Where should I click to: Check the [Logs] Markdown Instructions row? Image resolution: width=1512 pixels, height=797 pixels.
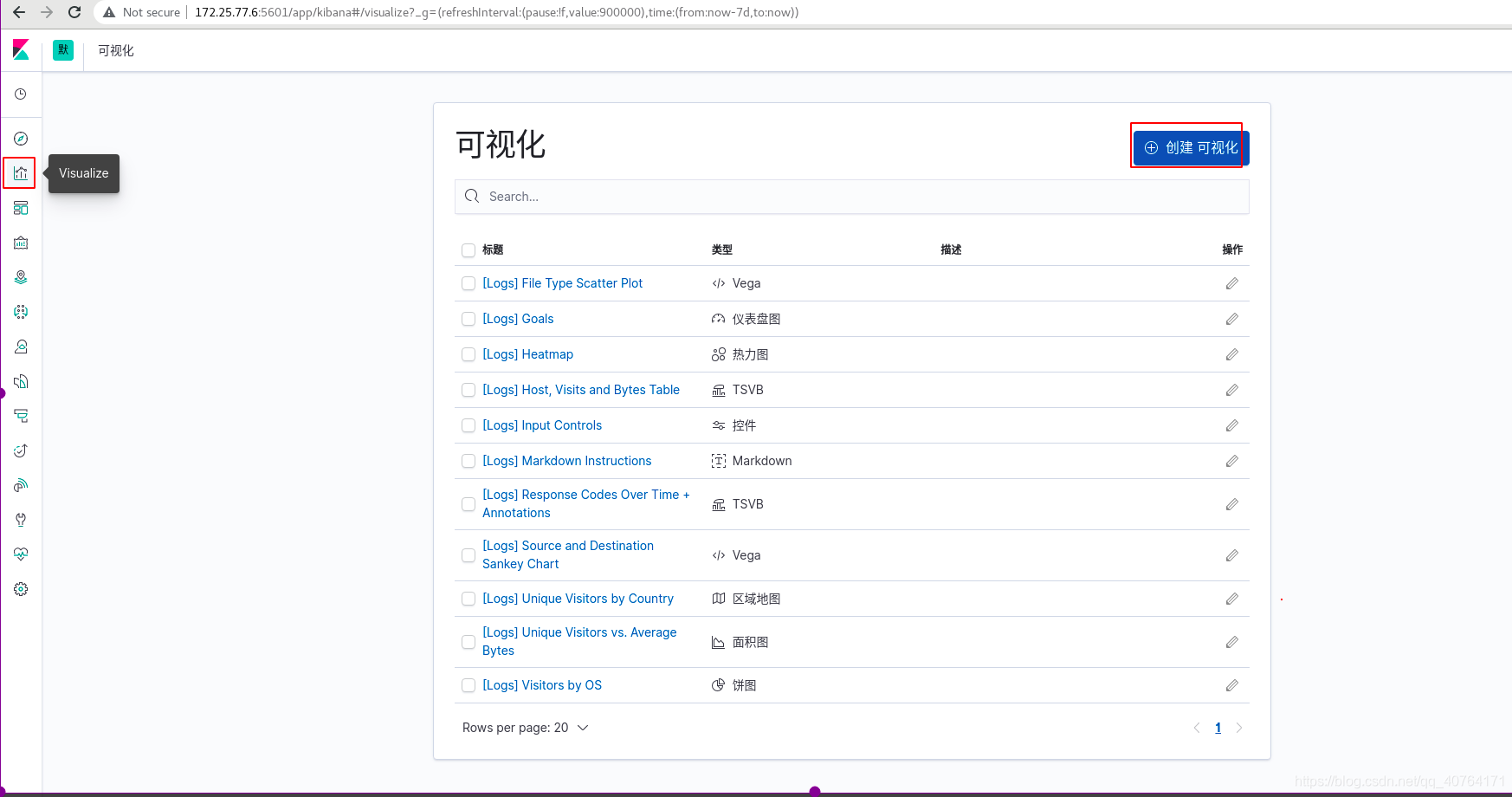pyautogui.click(x=468, y=461)
